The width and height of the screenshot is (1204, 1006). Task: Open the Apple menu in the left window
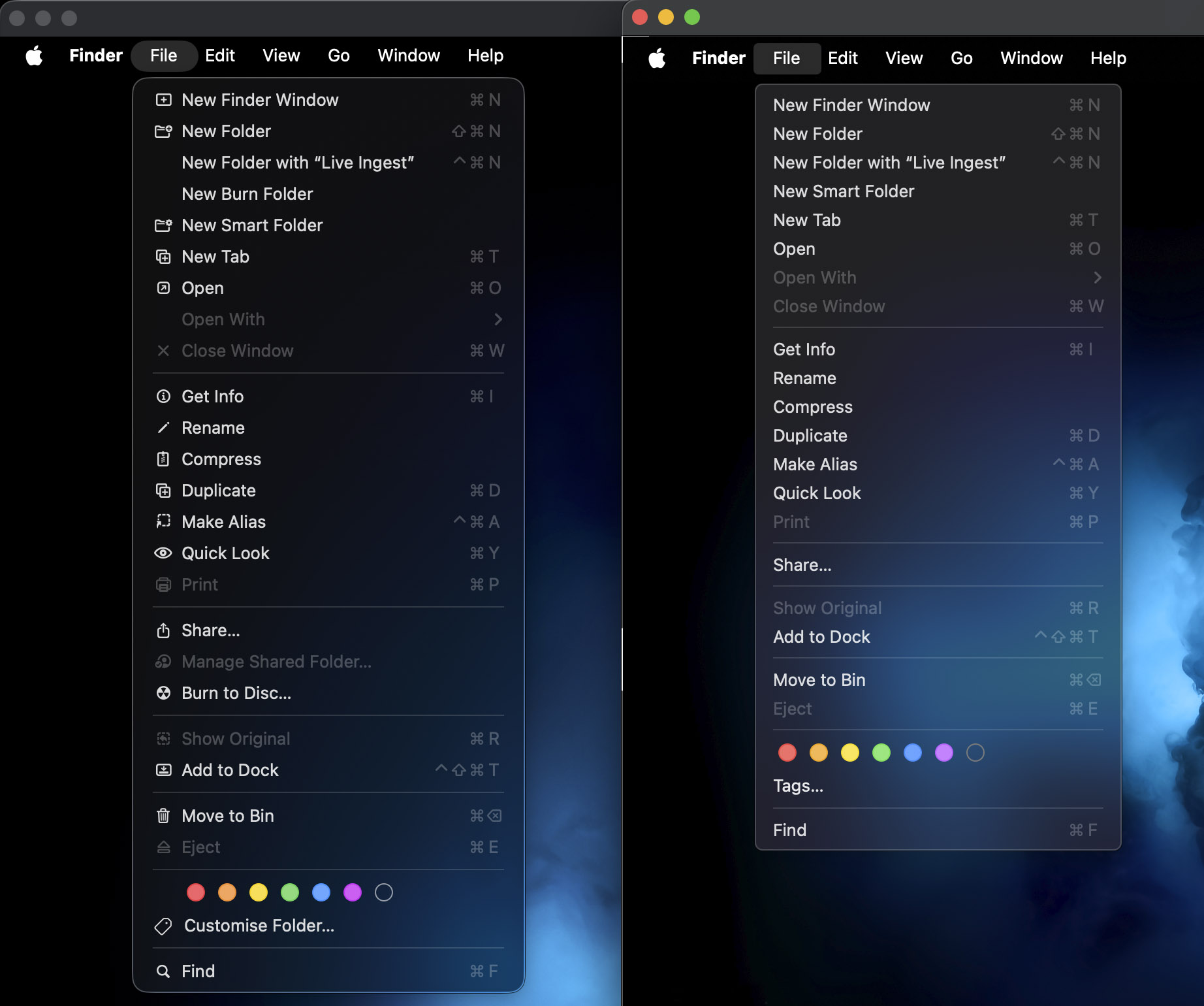(34, 56)
